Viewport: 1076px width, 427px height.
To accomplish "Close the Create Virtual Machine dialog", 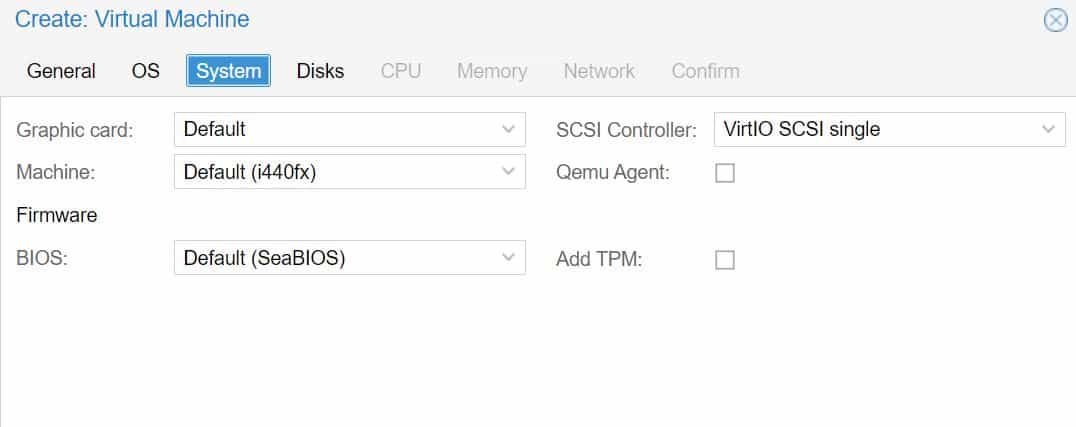I will click(x=1055, y=21).
